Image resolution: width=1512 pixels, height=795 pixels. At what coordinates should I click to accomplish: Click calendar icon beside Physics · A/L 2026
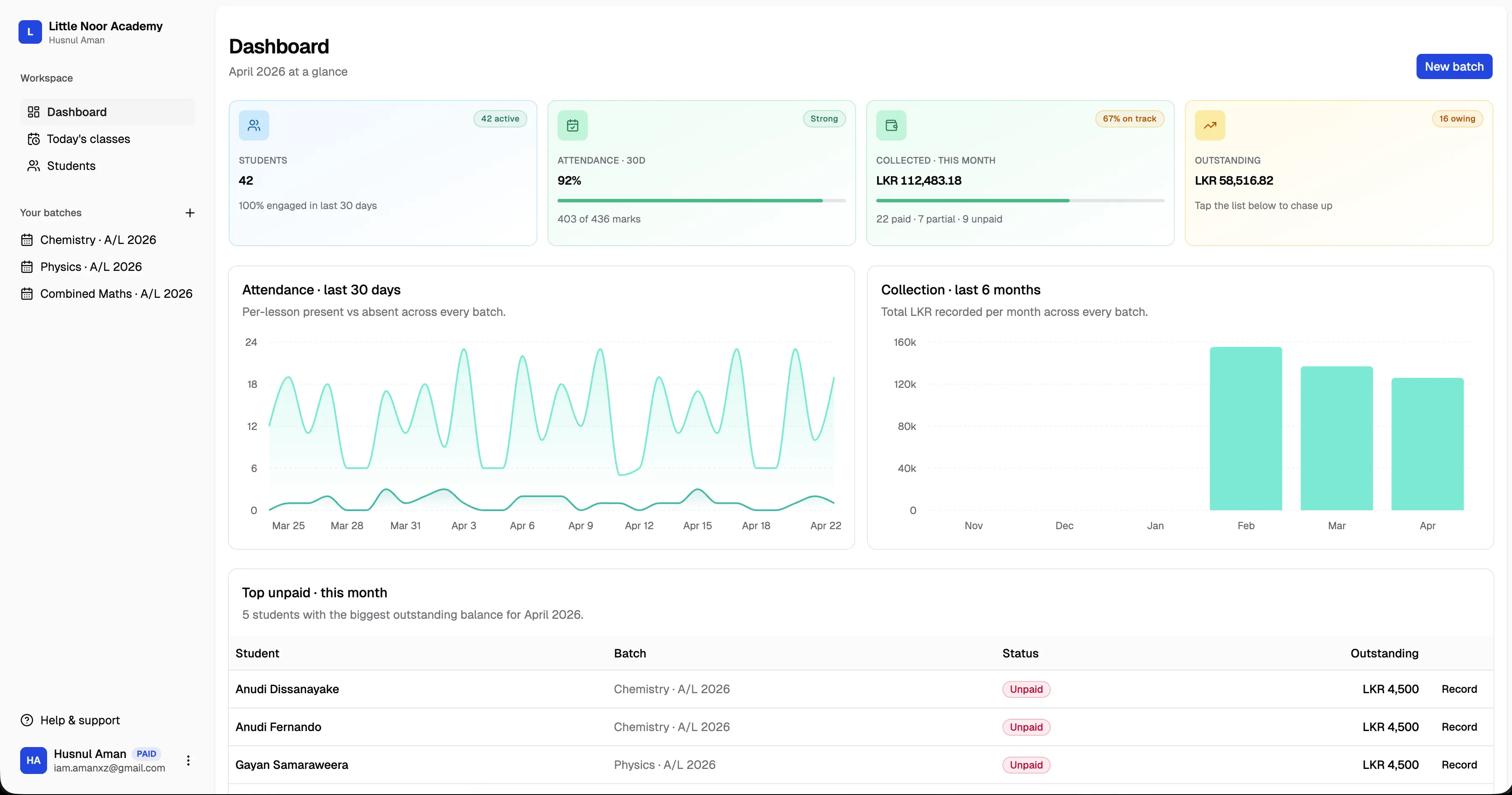(x=27, y=267)
